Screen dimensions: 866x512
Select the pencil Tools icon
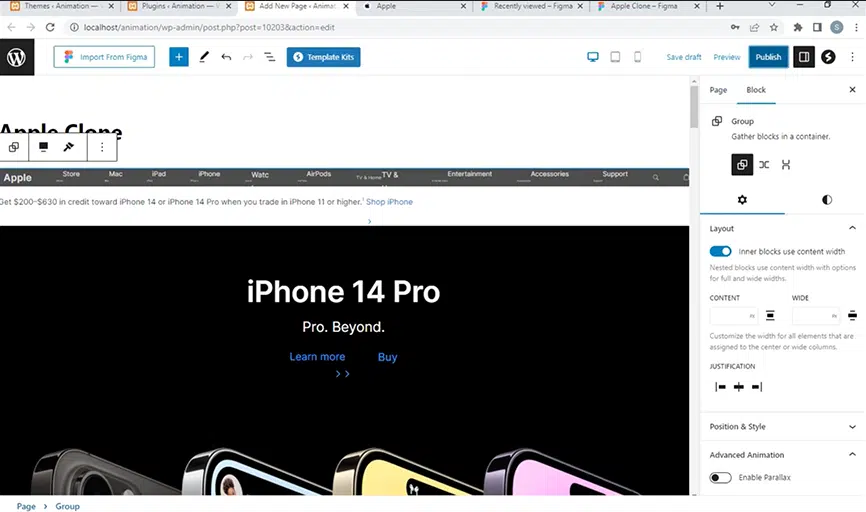204,57
